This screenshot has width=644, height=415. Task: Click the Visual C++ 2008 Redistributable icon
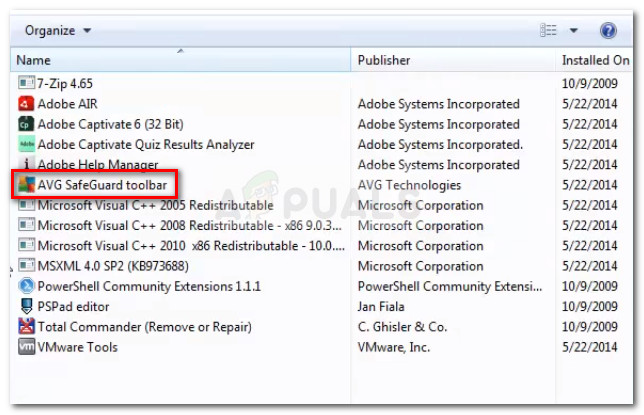[26, 225]
